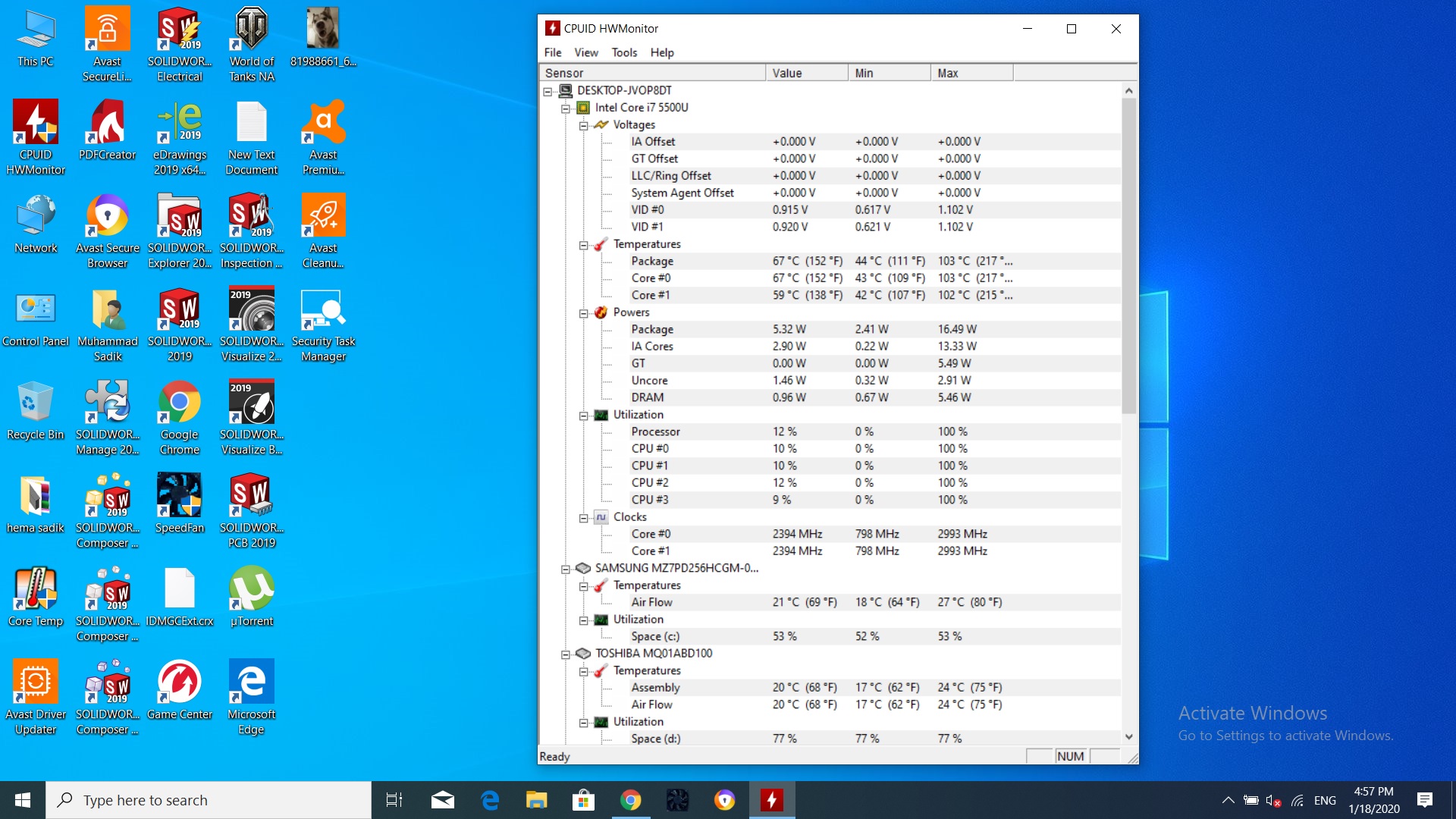Click the Value column header
Screen dimensions: 1456x819
click(807, 73)
